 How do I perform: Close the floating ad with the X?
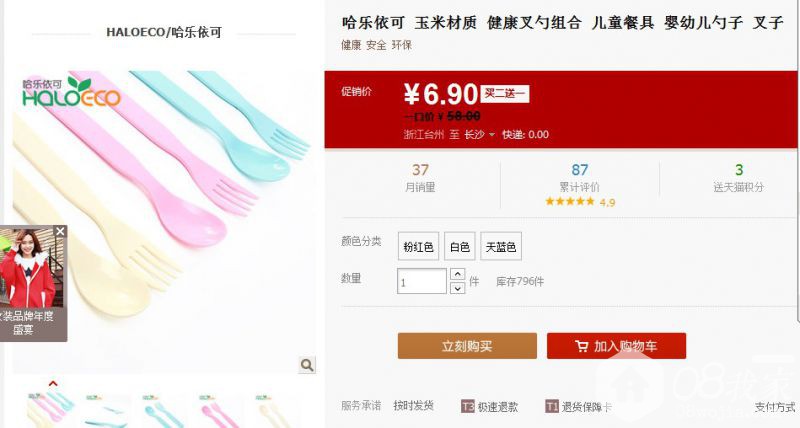pyautogui.click(x=60, y=232)
